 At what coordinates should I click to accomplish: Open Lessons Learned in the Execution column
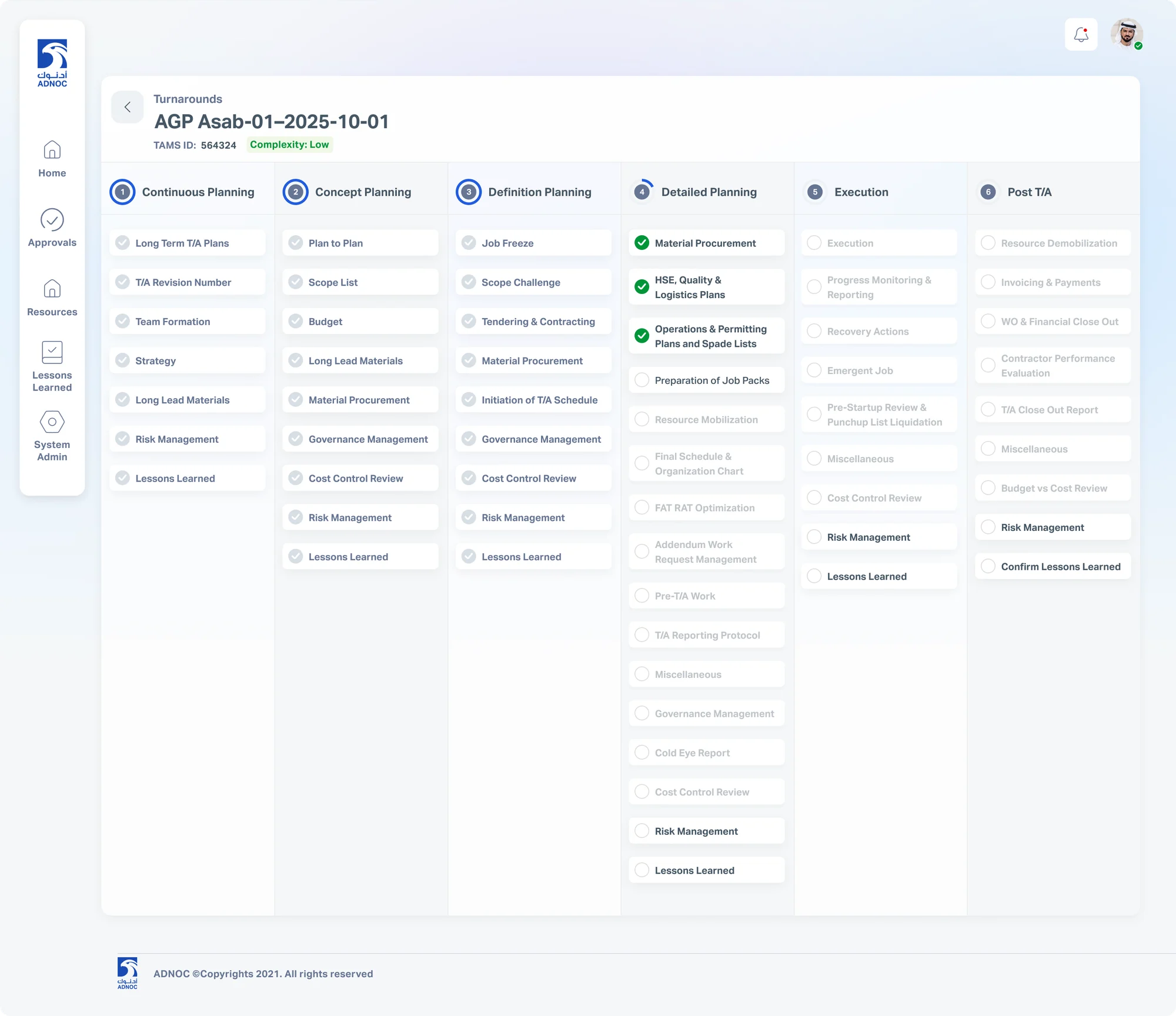tap(879, 576)
